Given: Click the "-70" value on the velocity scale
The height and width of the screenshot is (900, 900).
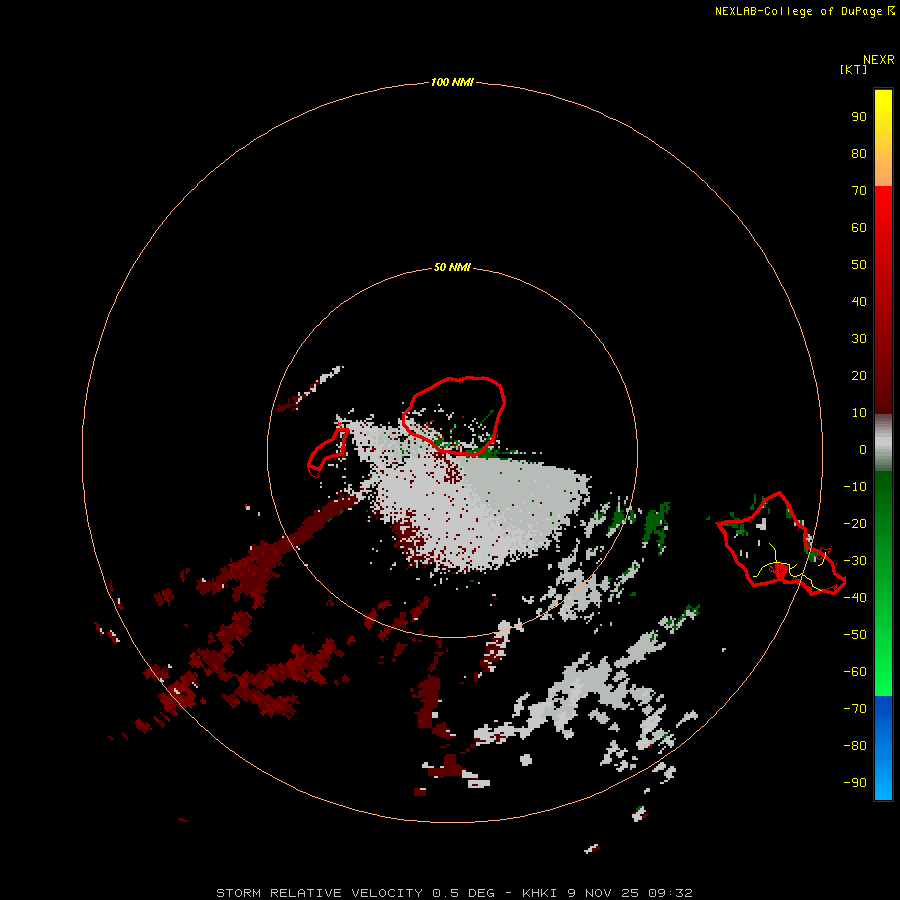Looking at the screenshot, I should tap(855, 709).
